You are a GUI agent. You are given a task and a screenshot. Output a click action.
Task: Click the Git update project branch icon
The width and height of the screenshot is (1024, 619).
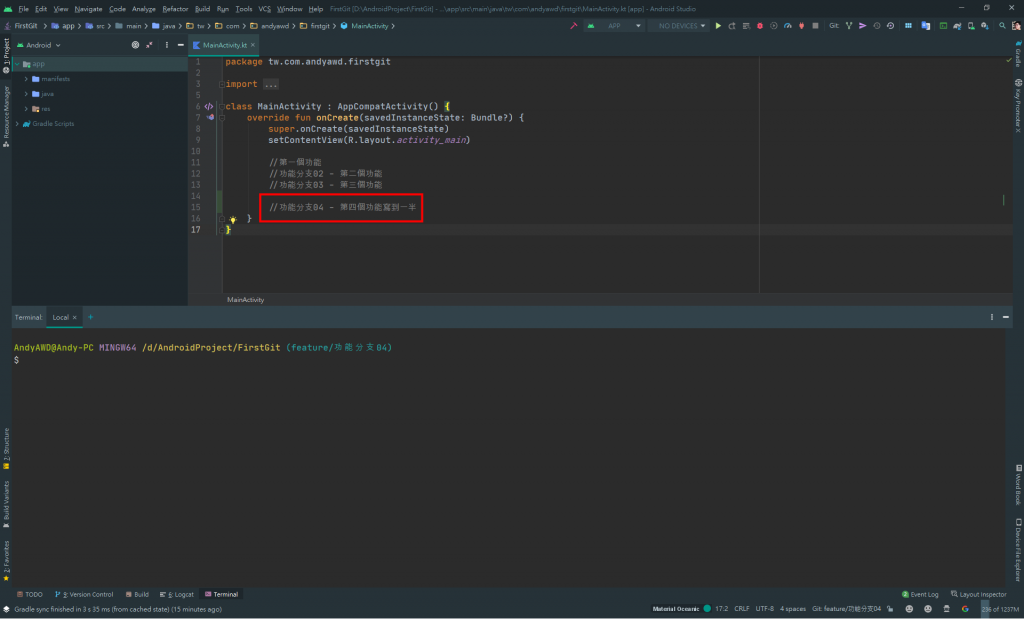point(849,26)
